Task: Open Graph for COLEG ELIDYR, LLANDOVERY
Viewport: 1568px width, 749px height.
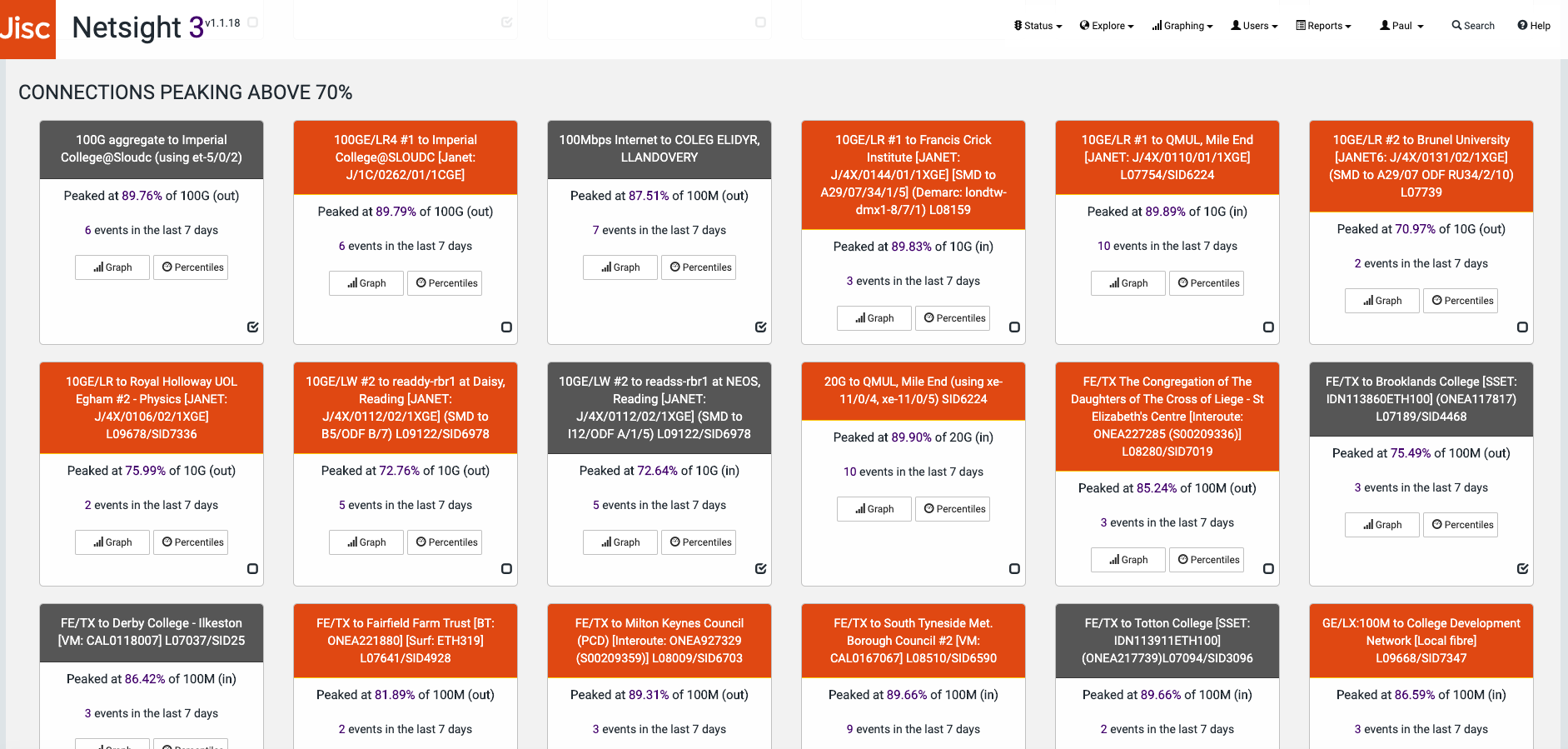Action: point(620,267)
